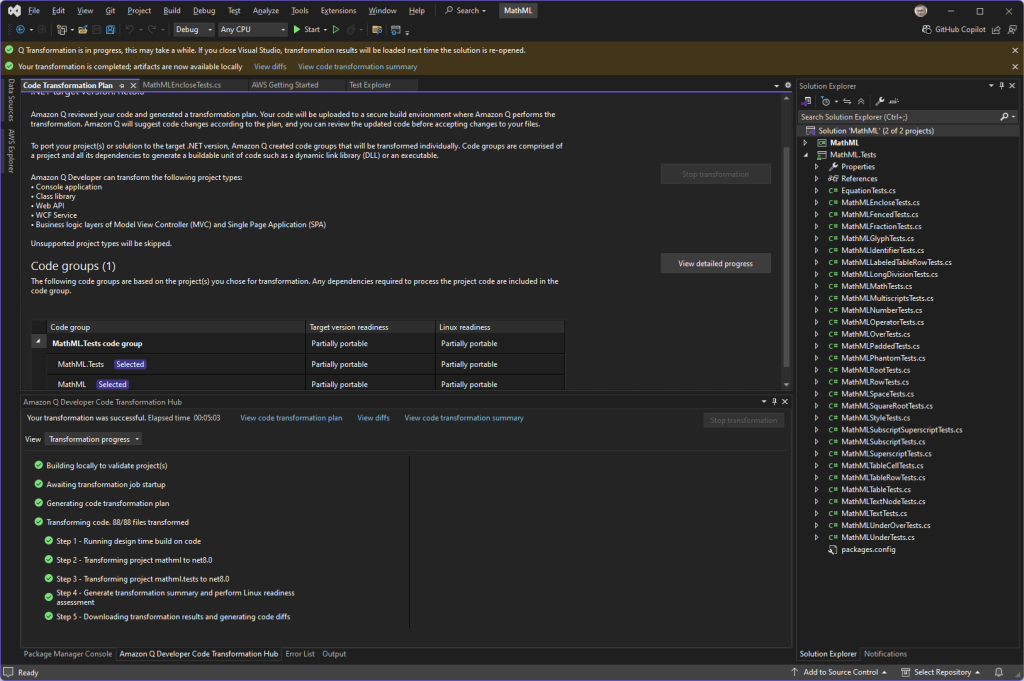The width and height of the screenshot is (1024, 681).
Task: Click View code transformation summary link in hub
Action: click(x=463, y=419)
